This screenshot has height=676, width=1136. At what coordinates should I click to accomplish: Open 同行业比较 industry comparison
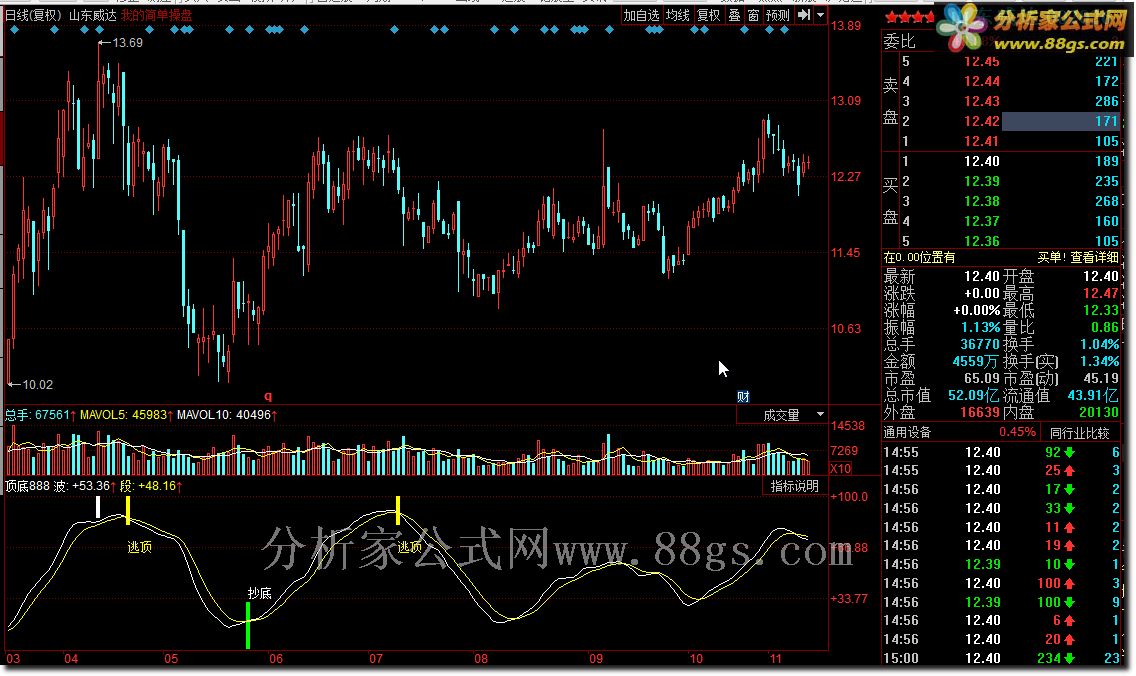[1079, 433]
